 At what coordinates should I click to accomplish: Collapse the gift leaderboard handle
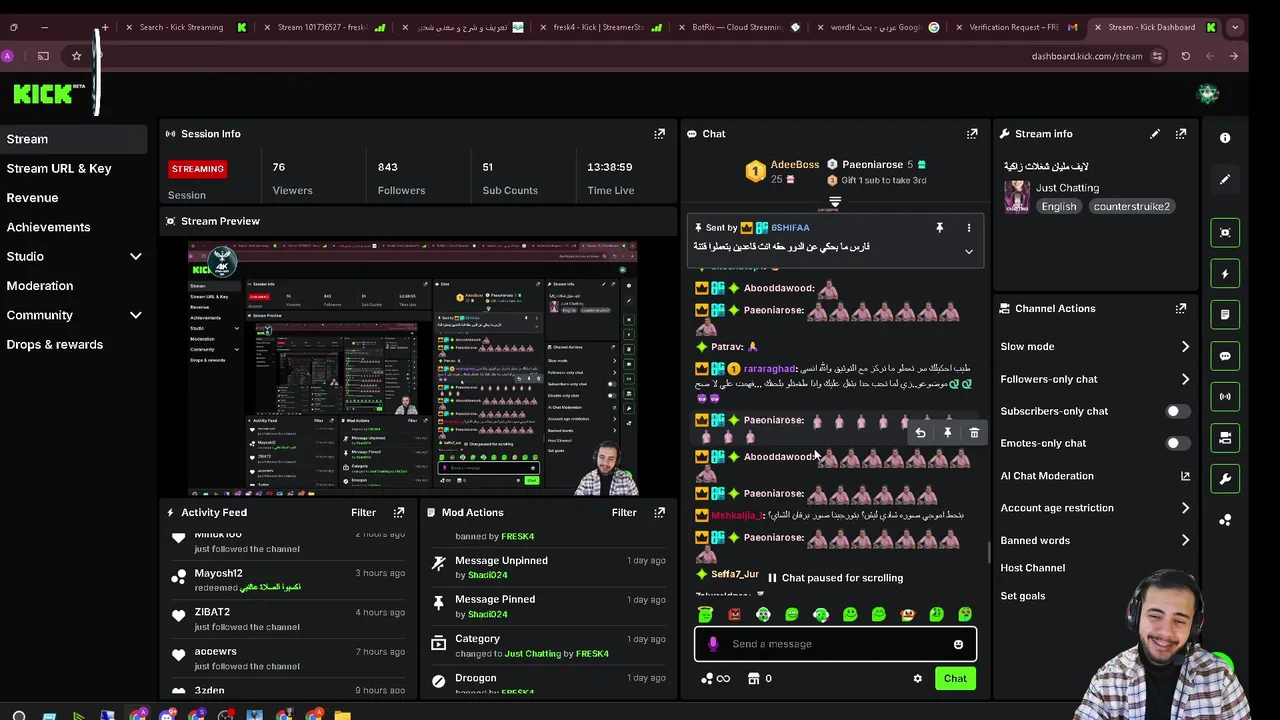click(x=835, y=203)
